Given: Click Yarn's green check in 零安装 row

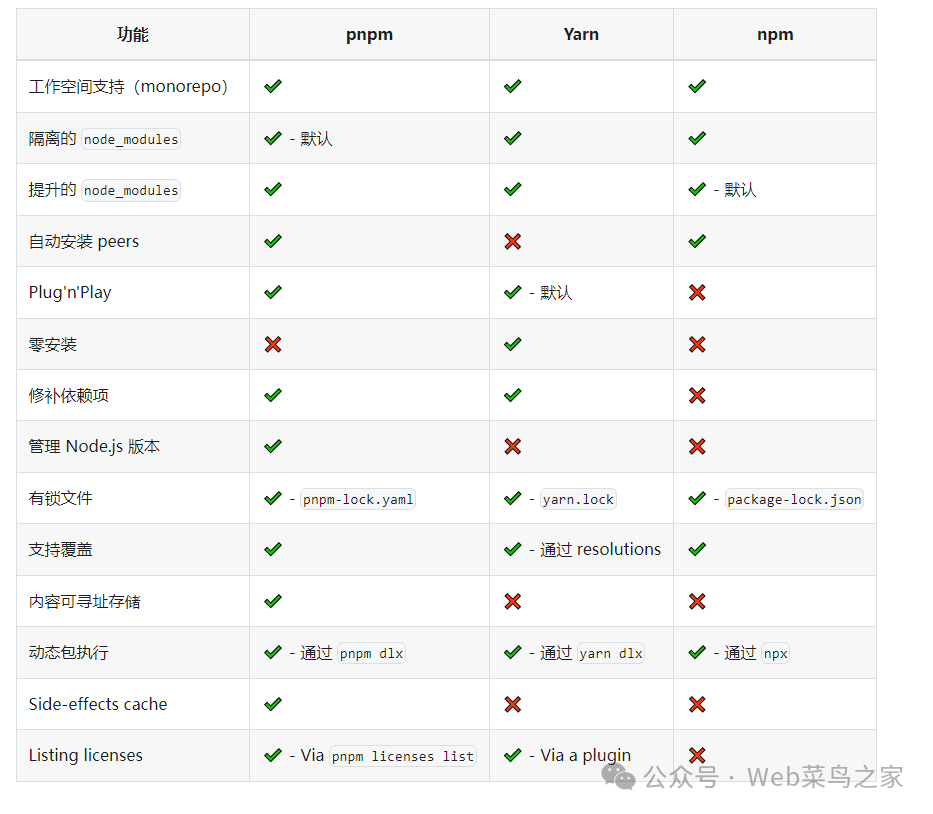Looking at the screenshot, I should 512,345.
